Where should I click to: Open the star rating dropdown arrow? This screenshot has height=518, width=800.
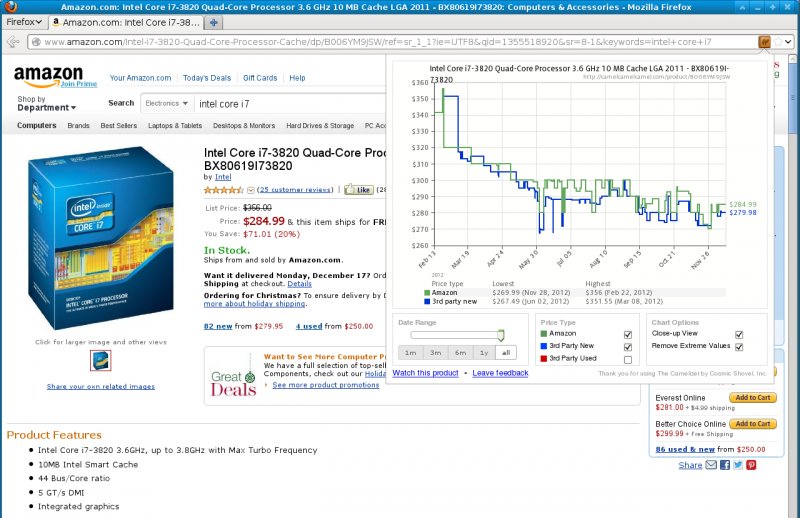251,190
